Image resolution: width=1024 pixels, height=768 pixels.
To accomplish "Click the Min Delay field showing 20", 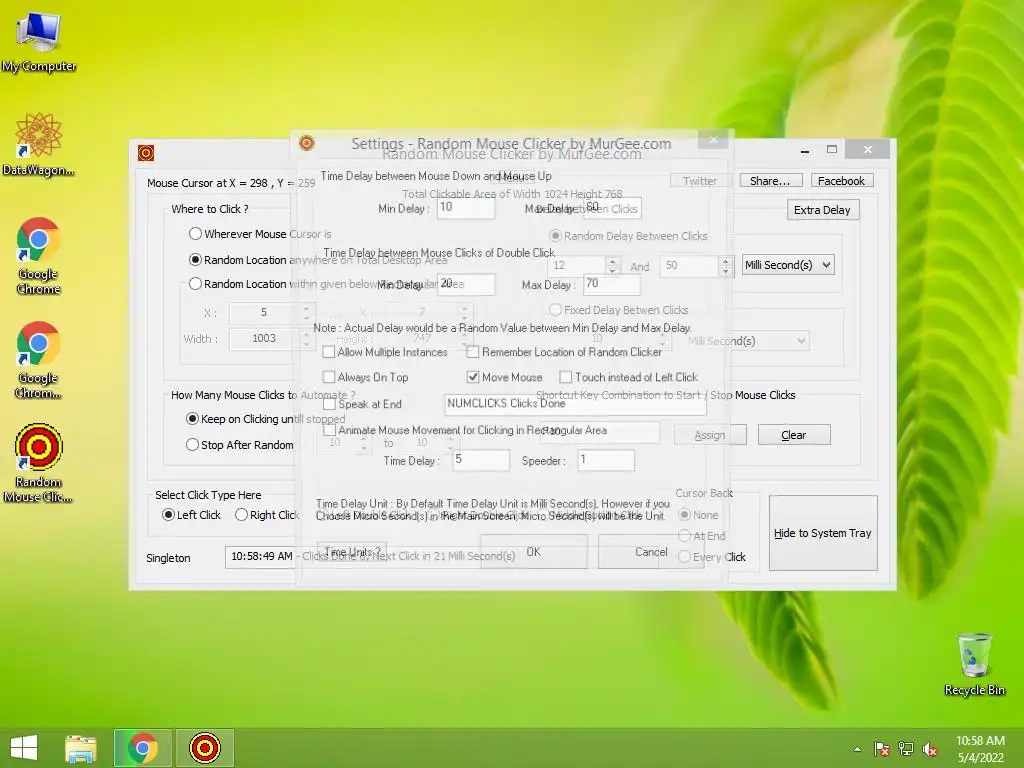I will [466, 283].
